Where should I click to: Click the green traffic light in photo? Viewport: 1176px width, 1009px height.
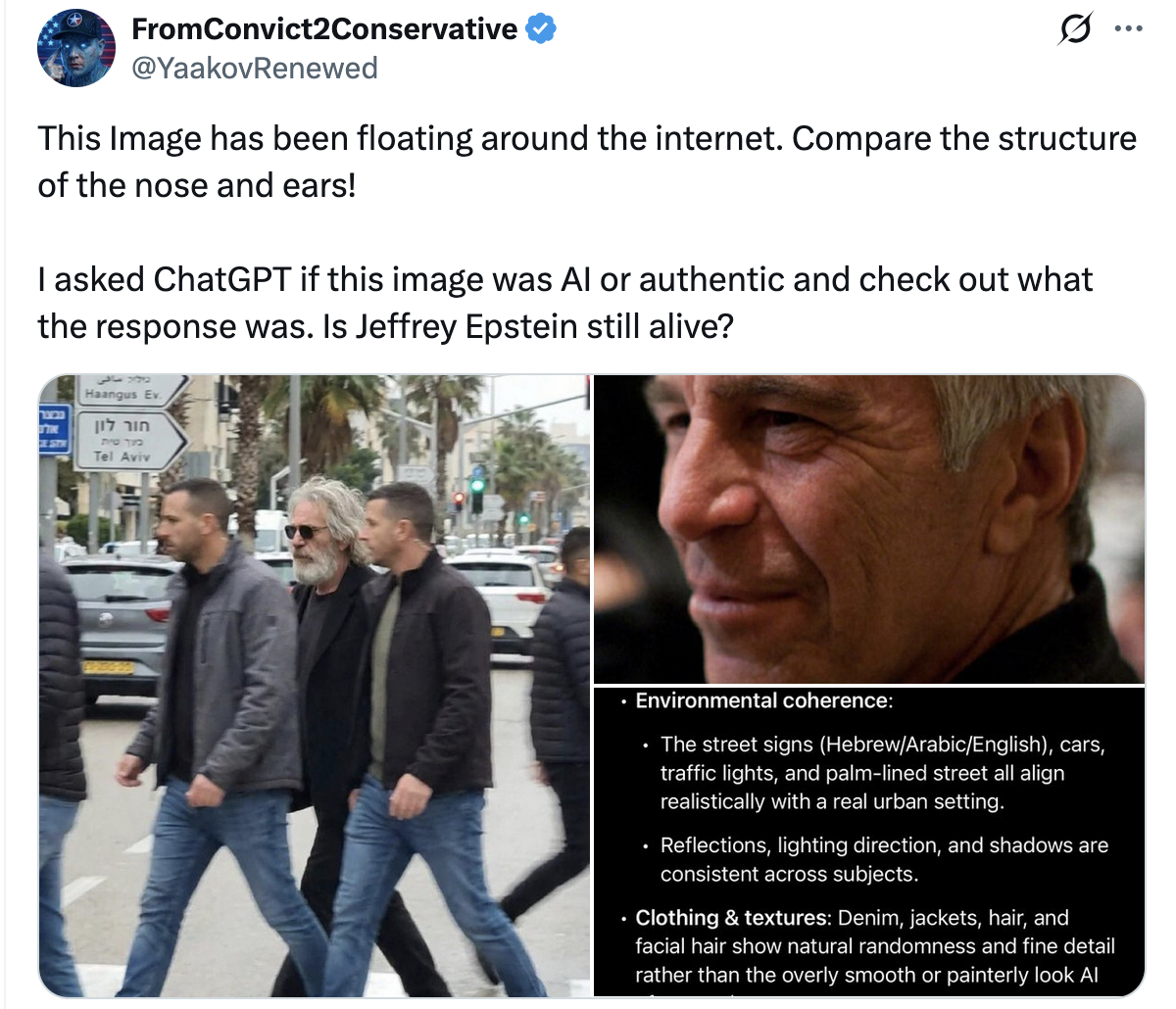[x=478, y=485]
